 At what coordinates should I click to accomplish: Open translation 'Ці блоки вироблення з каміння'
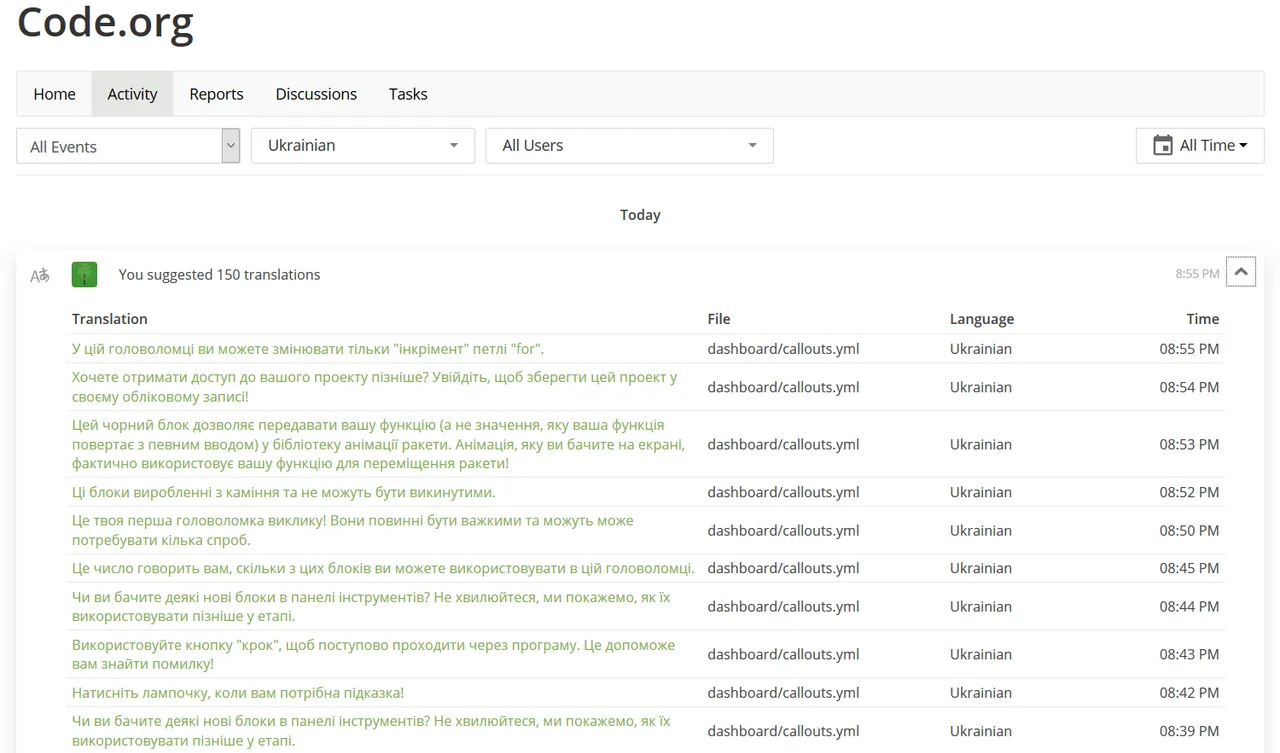(284, 492)
